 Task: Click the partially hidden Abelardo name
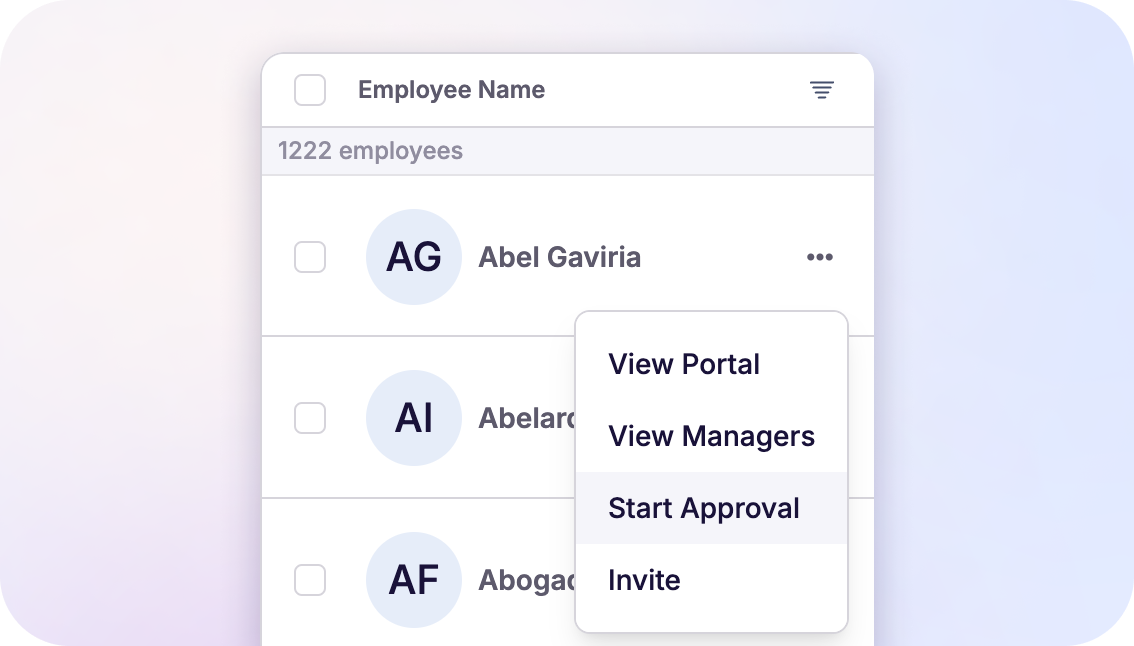[526, 418]
